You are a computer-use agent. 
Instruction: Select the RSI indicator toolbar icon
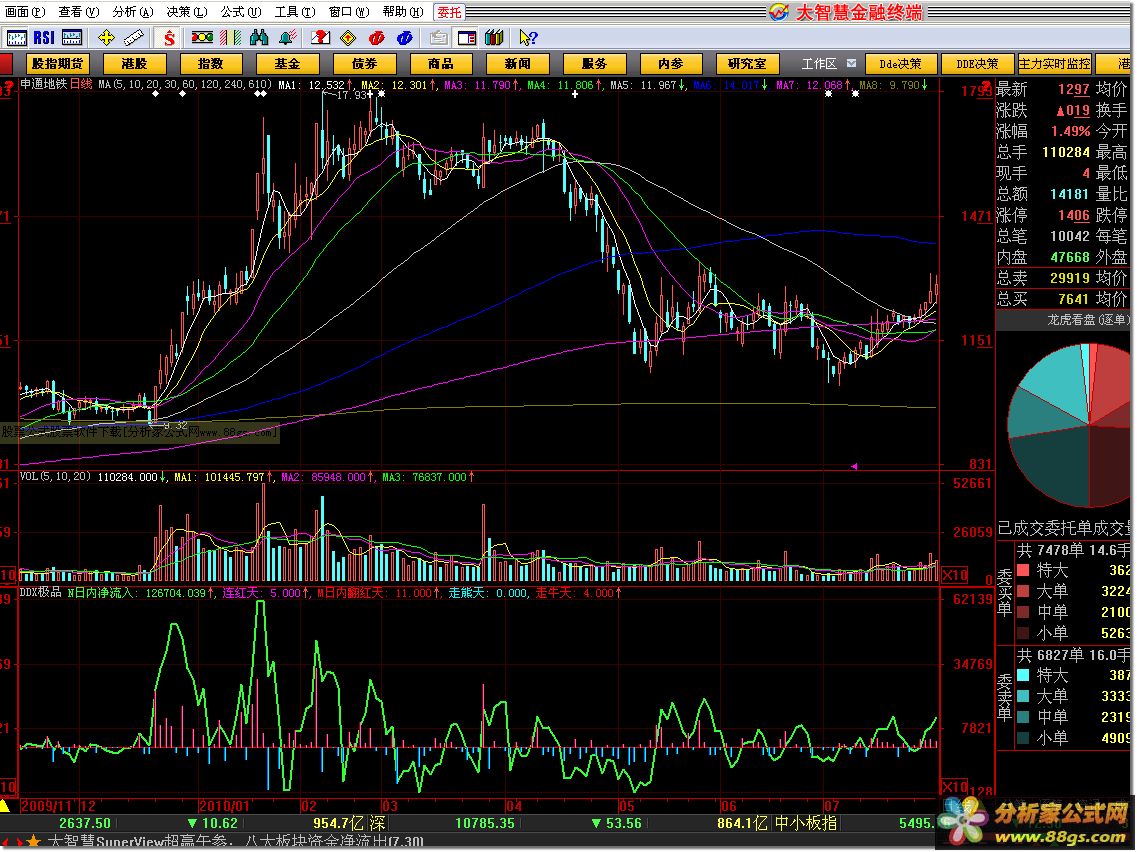44,38
